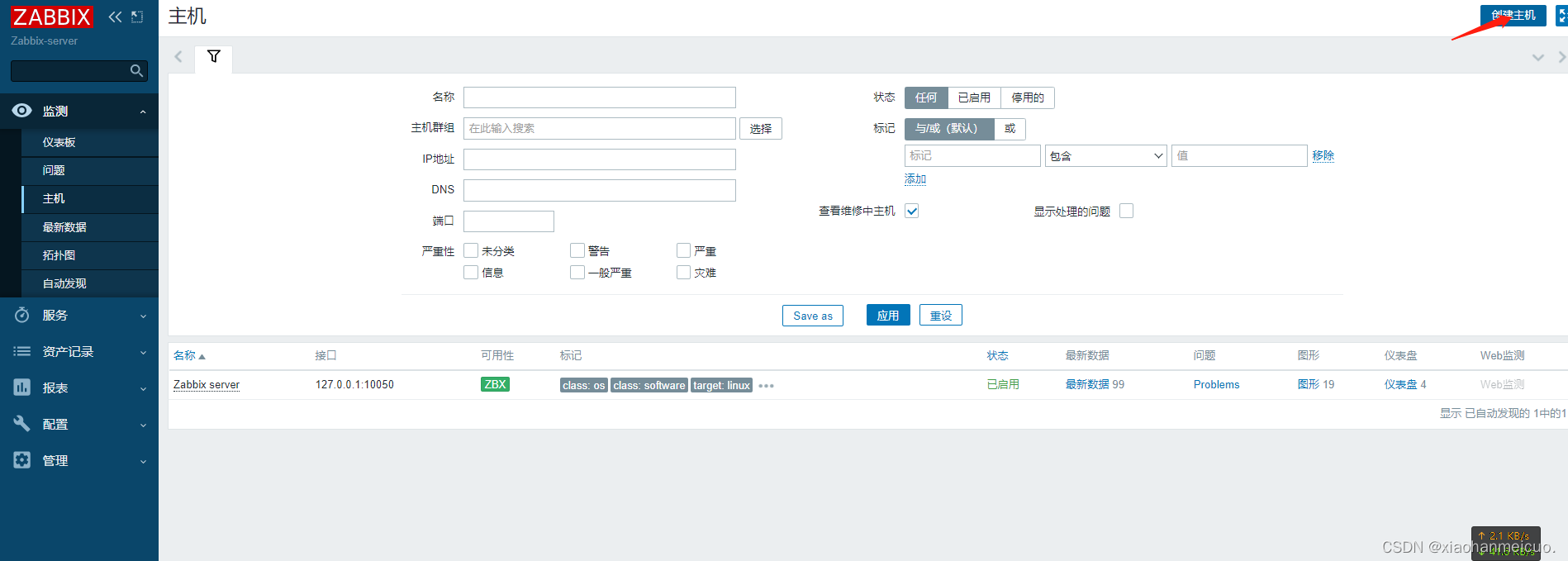Check the 未分类 severity checkbox
Viewport: 1568px width, 561px height.
[471, 250]
